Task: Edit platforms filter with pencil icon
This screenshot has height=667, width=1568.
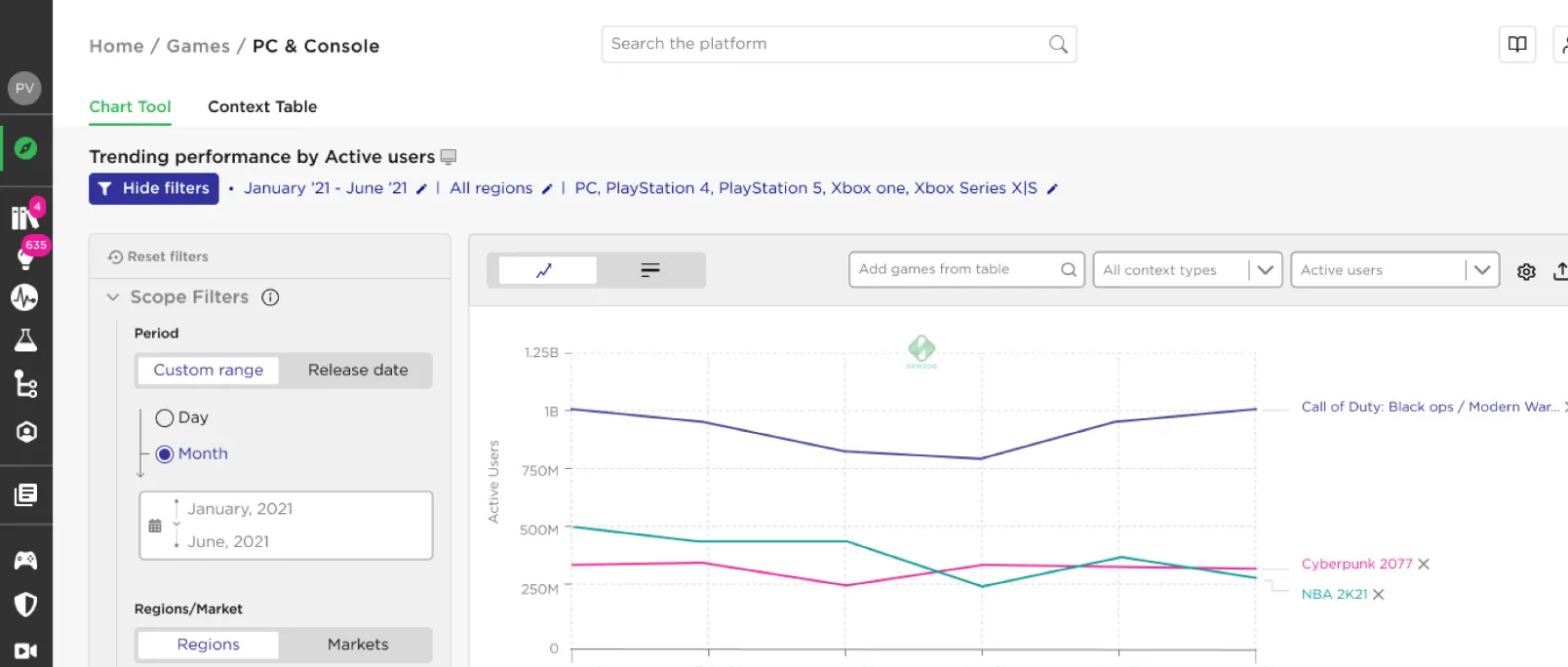Action: (1052, 189)
